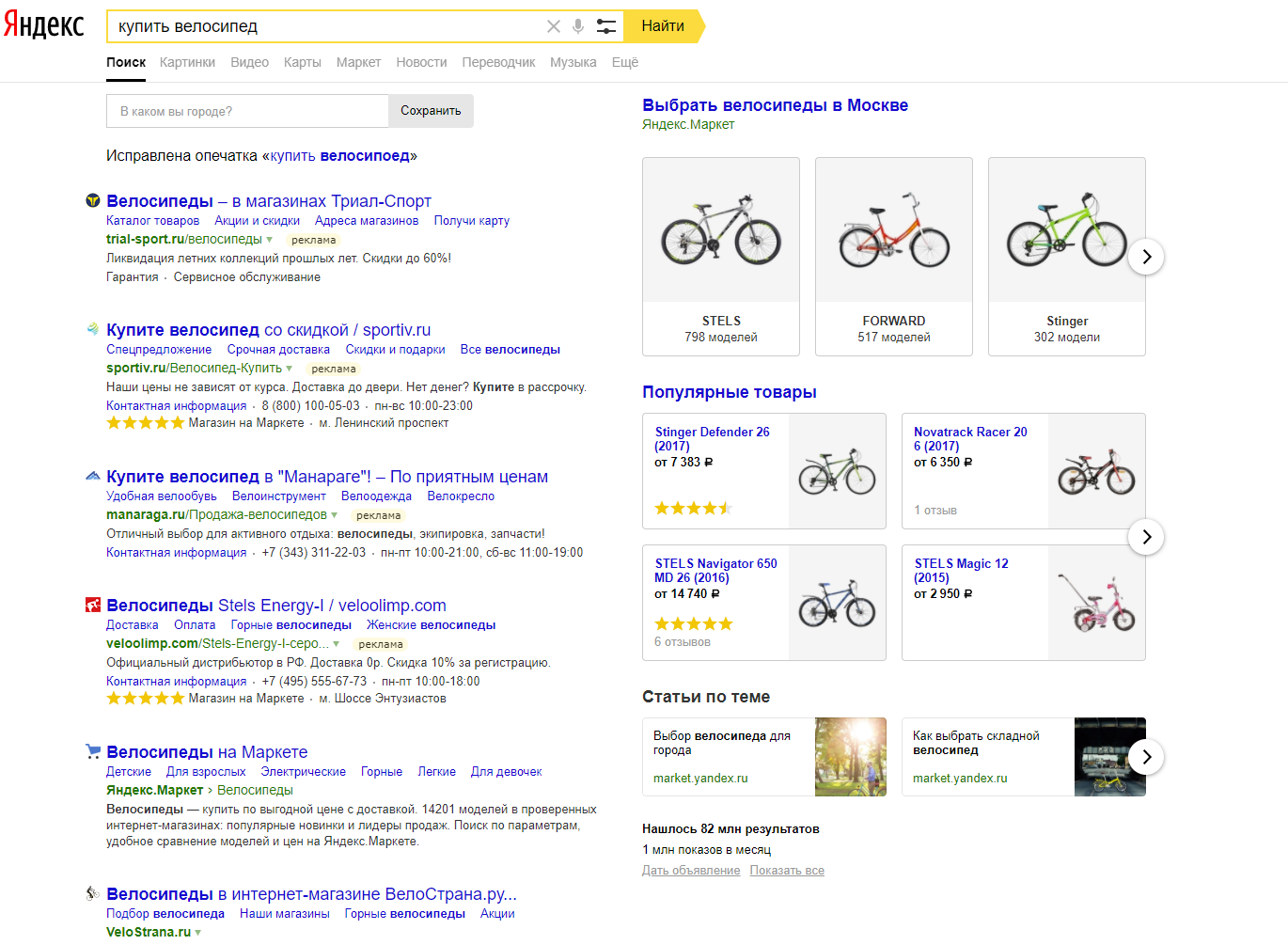This screenshot has height=945, width=1288.
Task: Click the Сохранить city button
Action: [x=431, y=111]
